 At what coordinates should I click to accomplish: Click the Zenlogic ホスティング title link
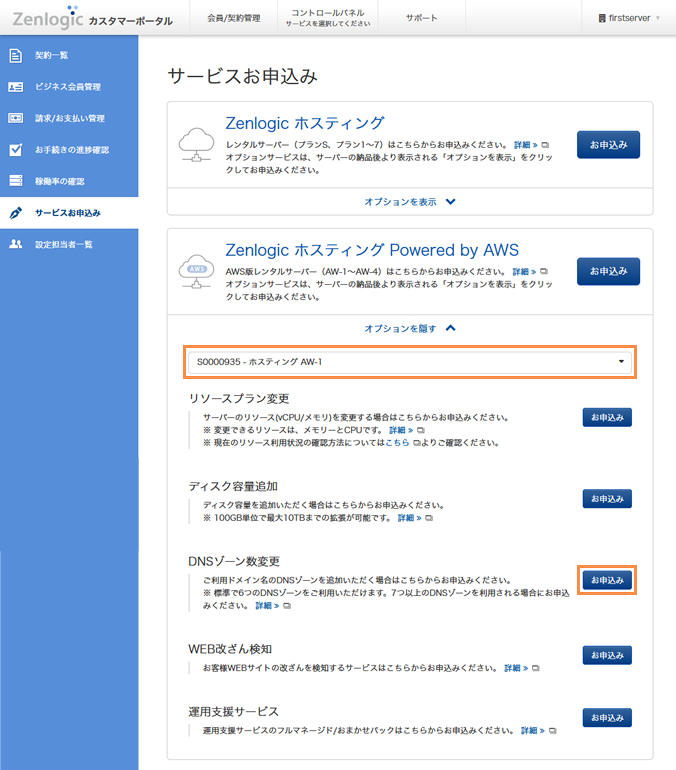click(x=305, y=123)
